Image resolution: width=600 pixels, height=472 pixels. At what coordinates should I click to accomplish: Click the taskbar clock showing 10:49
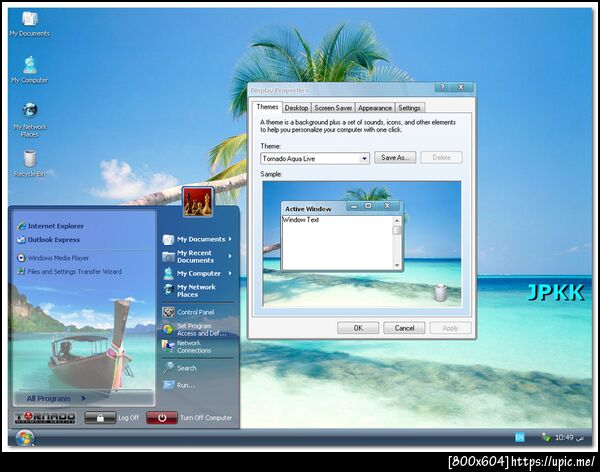pos(564,437)
